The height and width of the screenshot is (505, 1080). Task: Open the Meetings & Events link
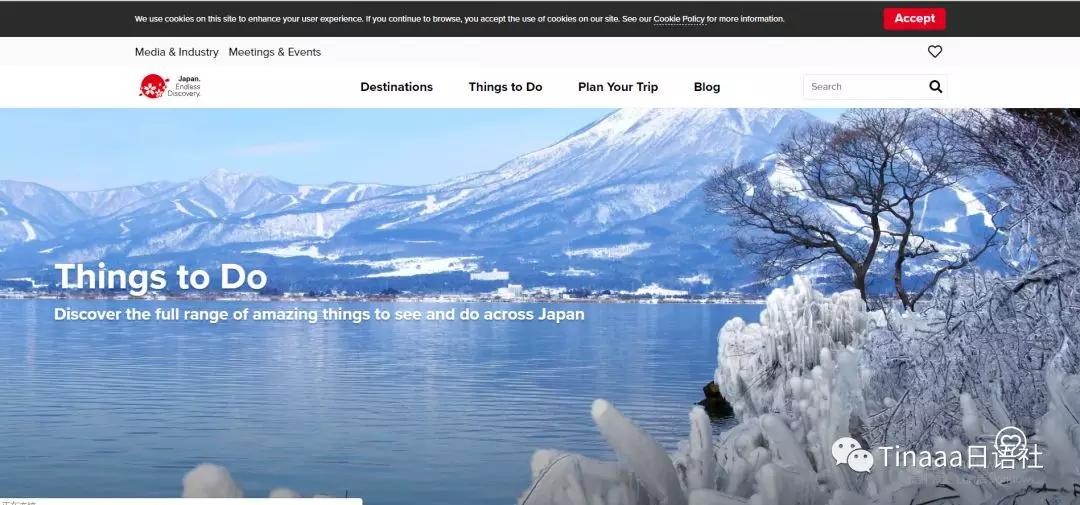coord(275,52)
